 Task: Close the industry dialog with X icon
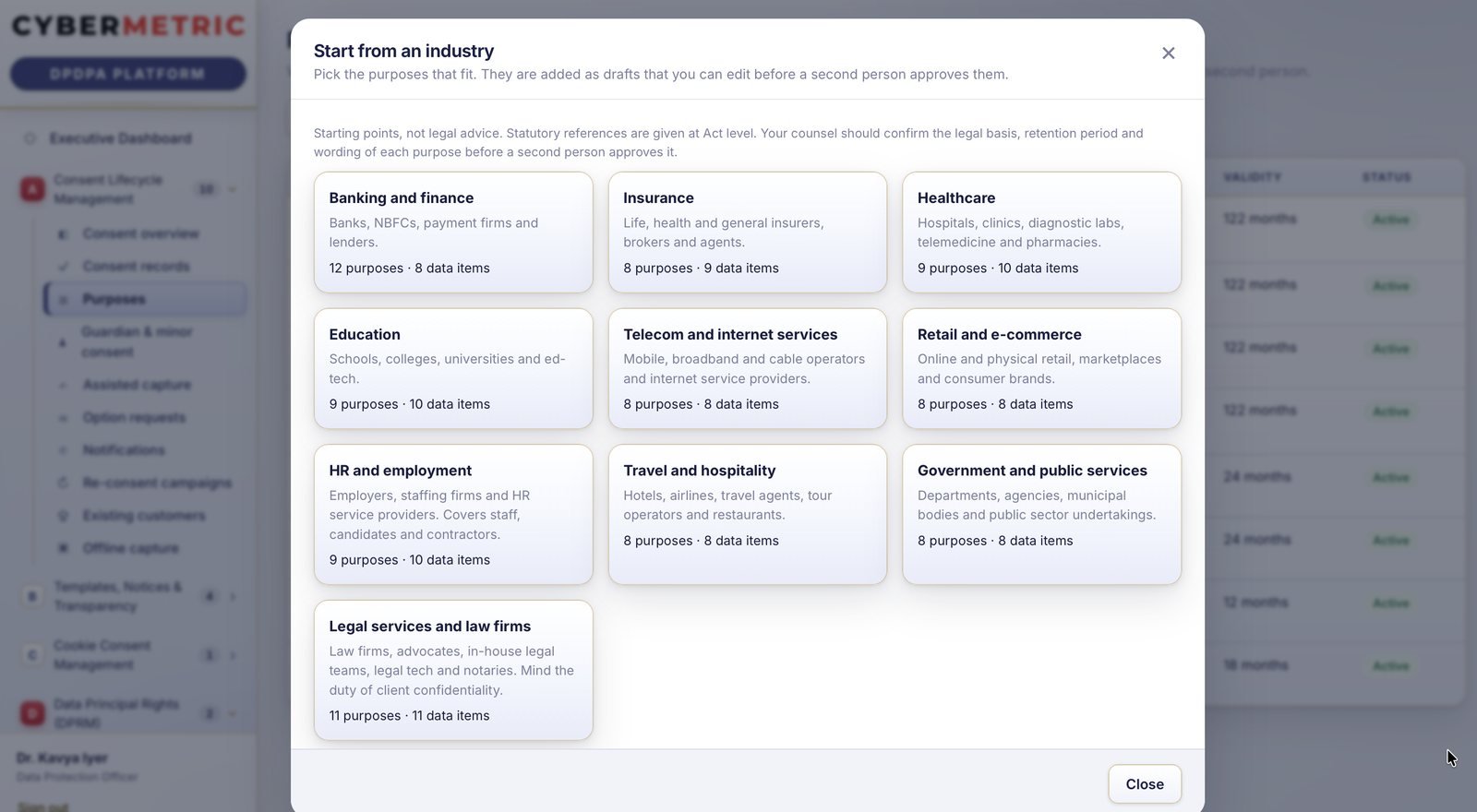tap(1168, 54)
